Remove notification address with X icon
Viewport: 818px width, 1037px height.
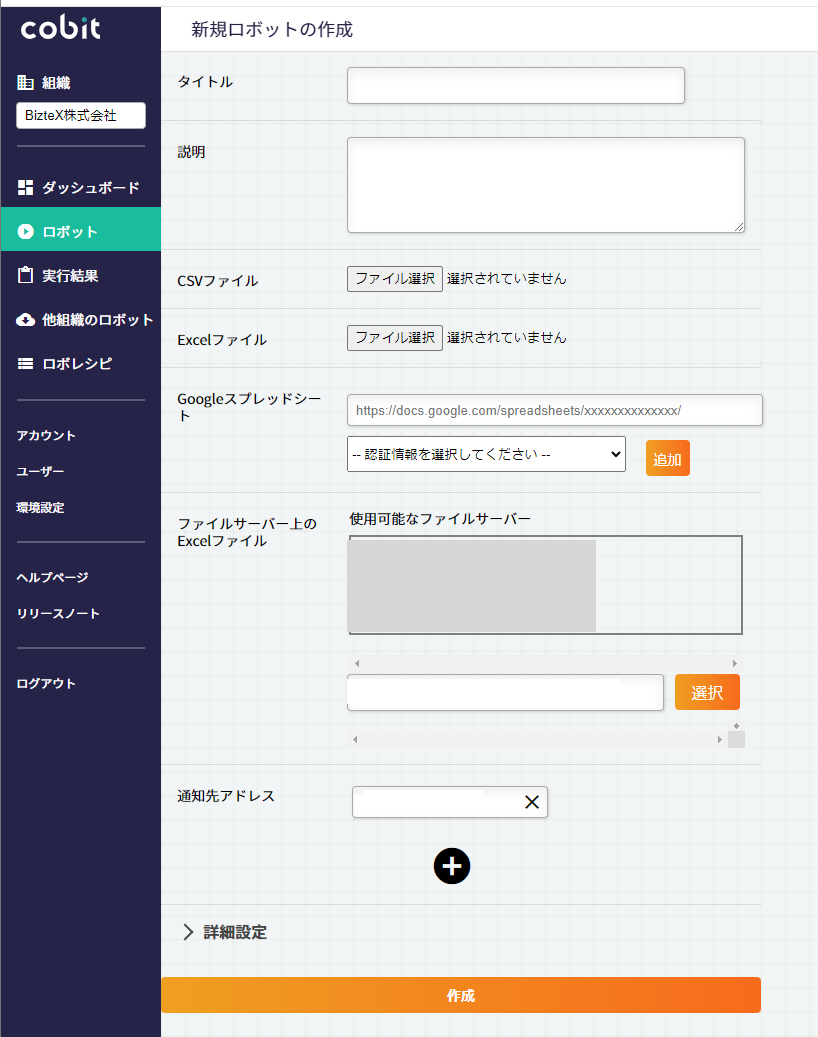click(x=532, y=802)
